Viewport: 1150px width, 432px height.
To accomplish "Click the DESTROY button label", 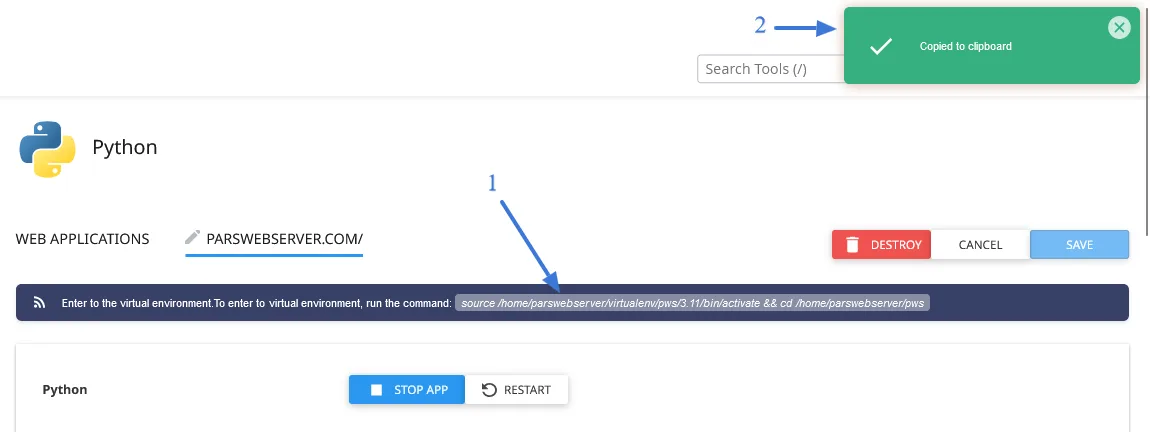I will (896, 245).
